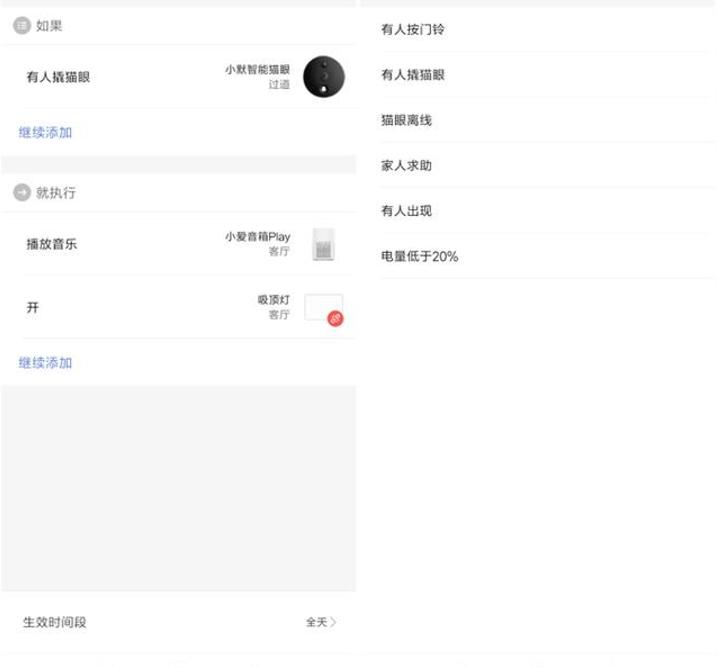Click the red badge on 吸顶灯 icon

(335, 318)
